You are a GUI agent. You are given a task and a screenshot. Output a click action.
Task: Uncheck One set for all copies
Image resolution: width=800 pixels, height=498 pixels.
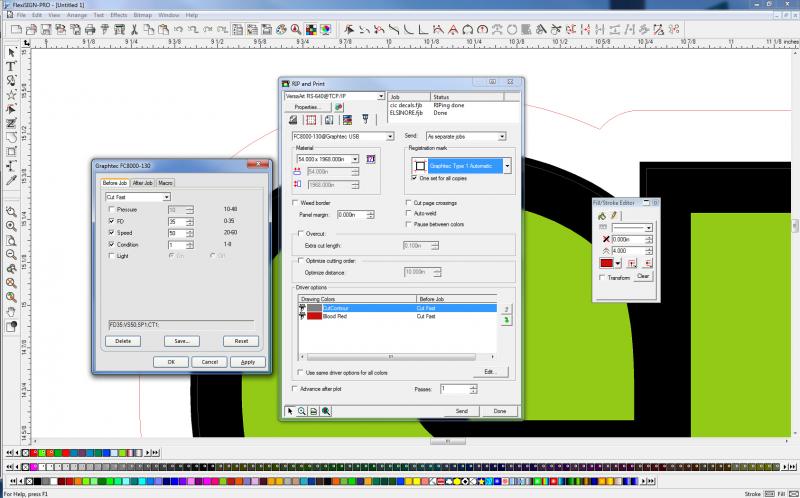pos(414,178)
